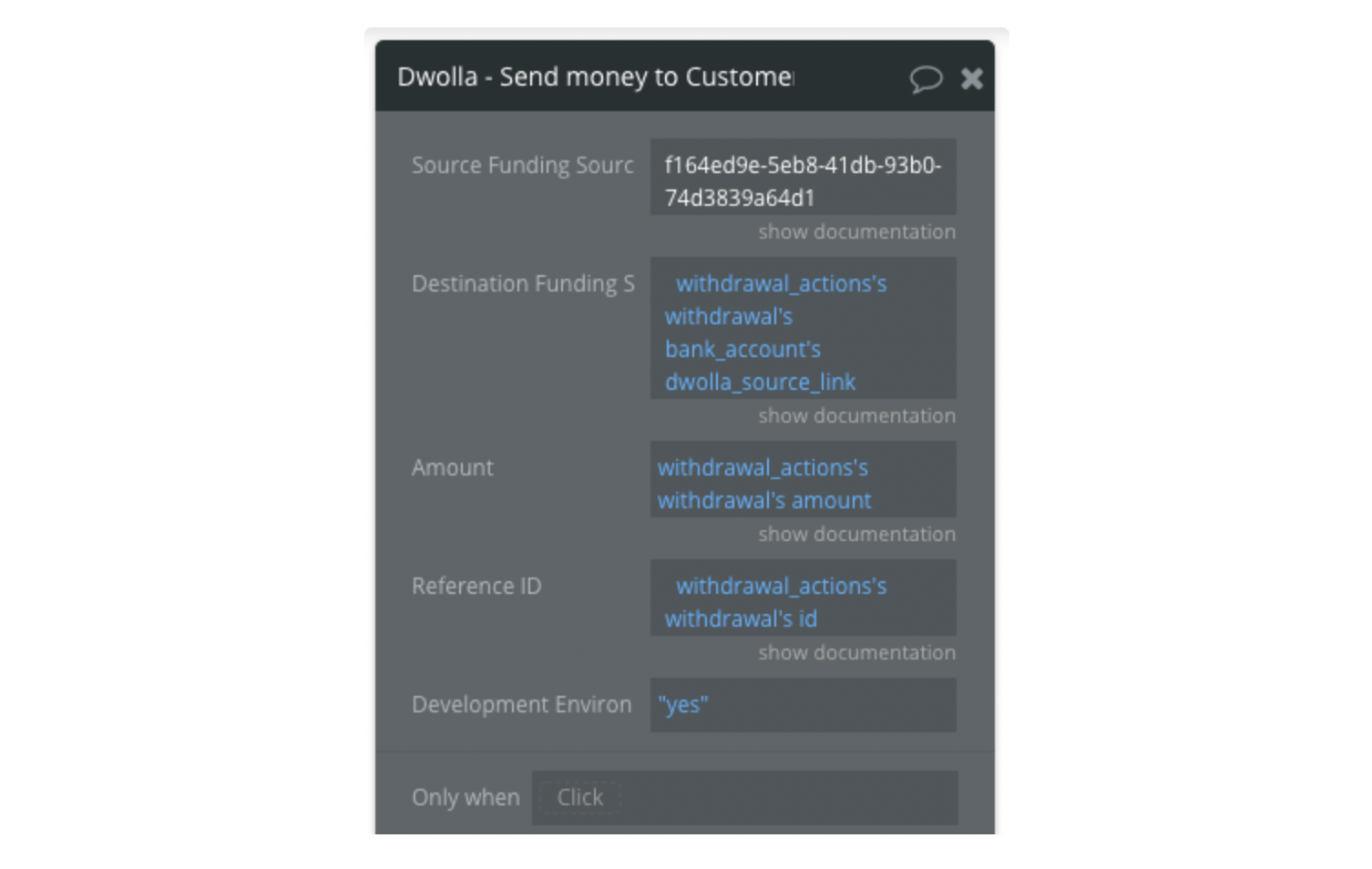Edit the Amount expression field
Image resolution: width=1372 pixels, height=869 pixels.
point(803,479)
